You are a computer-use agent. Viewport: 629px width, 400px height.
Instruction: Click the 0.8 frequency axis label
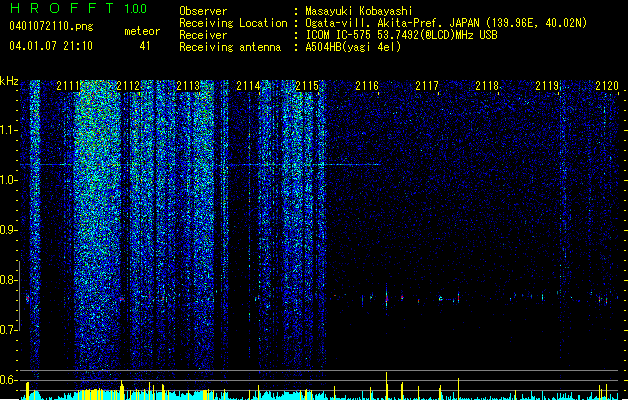[x=8, y=280]
